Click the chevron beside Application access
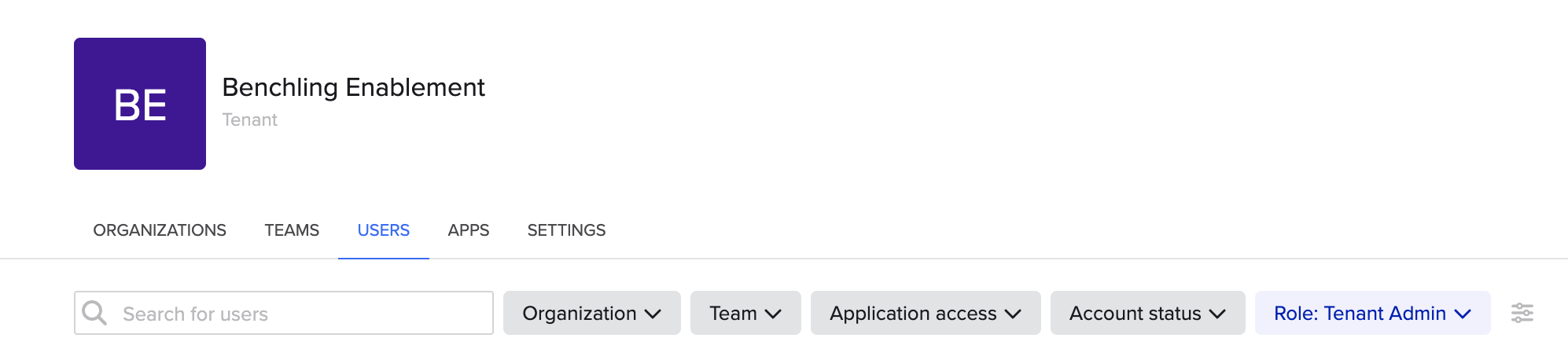This screenshot has width=1568, height=360. [1013, 314]
